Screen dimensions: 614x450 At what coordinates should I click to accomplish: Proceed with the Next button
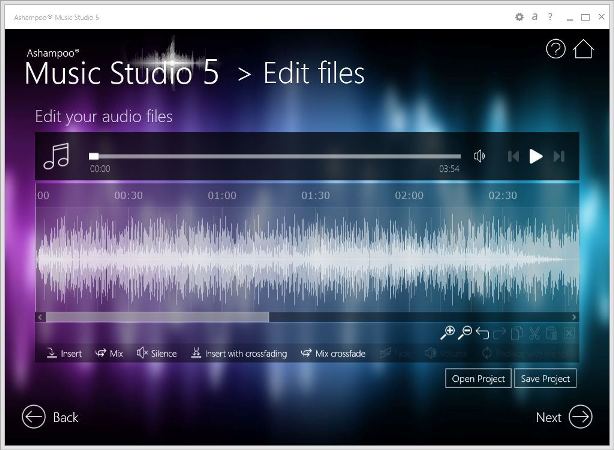click(x=564, y=417)
